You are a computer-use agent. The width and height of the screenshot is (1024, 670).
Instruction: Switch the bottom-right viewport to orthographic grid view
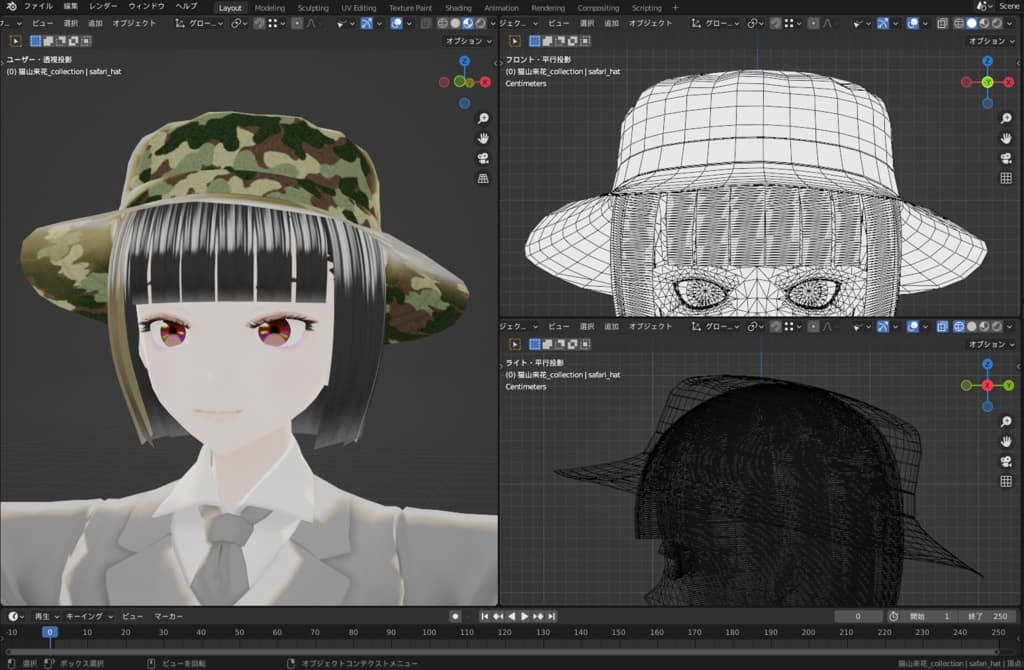1006,481
